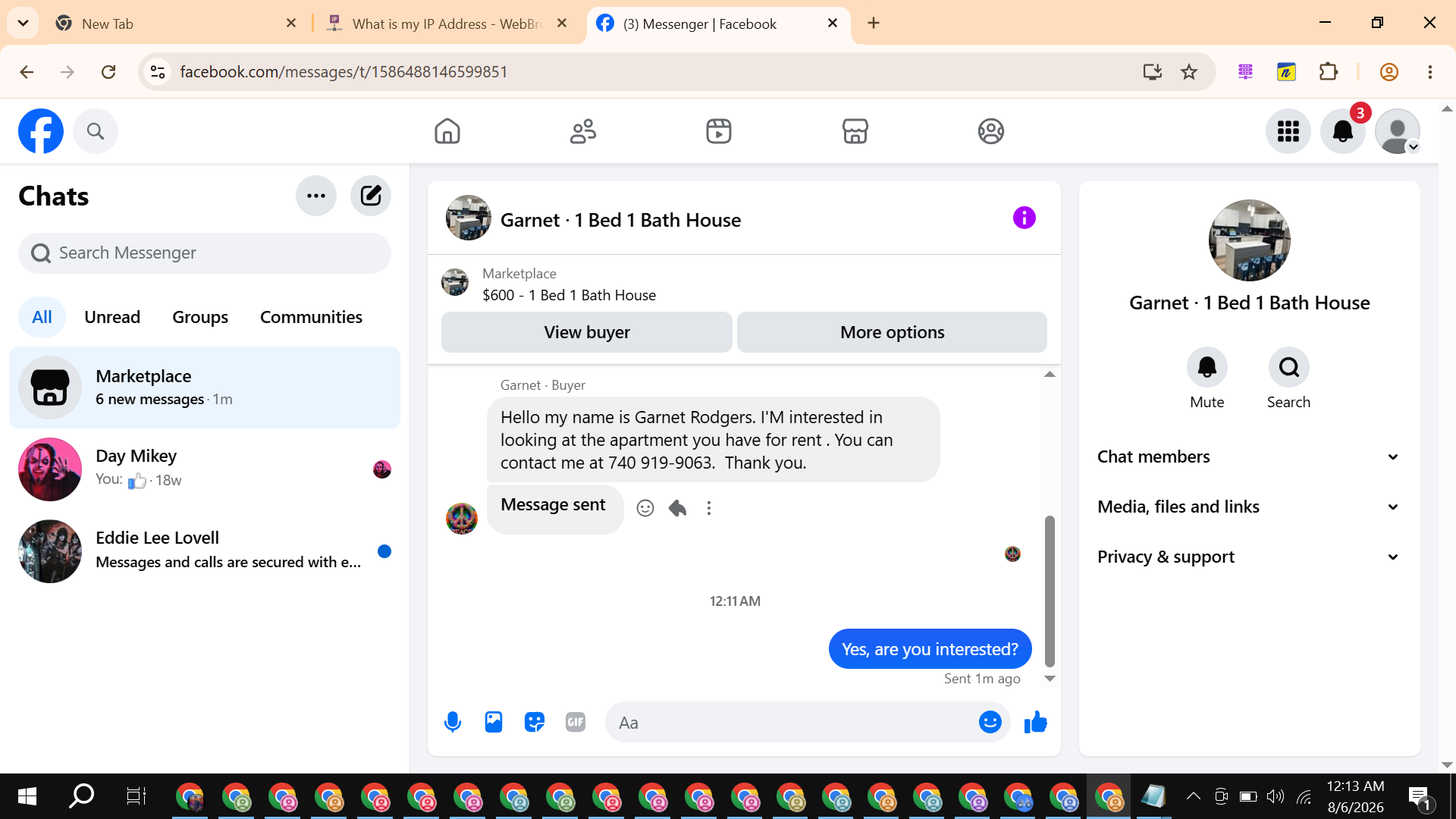1456x819 pixels.
Task: Open the Marketplace storefront icon in navigation
Action: (x=855, y=131)
